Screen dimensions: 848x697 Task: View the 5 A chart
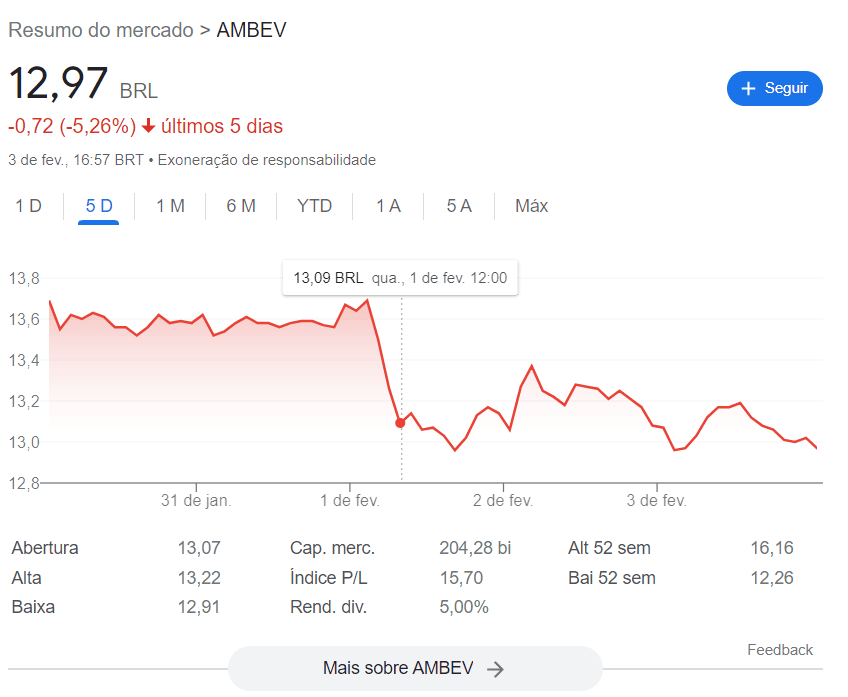[459, 206]
